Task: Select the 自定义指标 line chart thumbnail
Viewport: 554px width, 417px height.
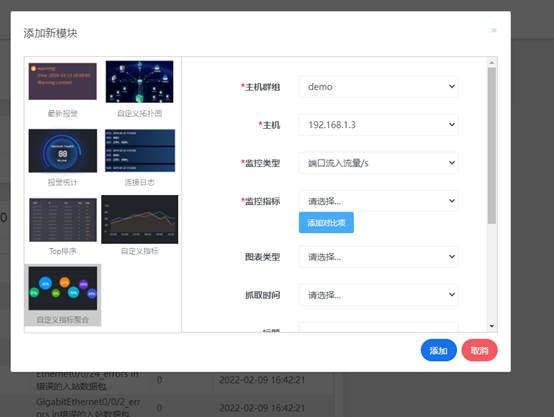Action: [x=140, y=219]
